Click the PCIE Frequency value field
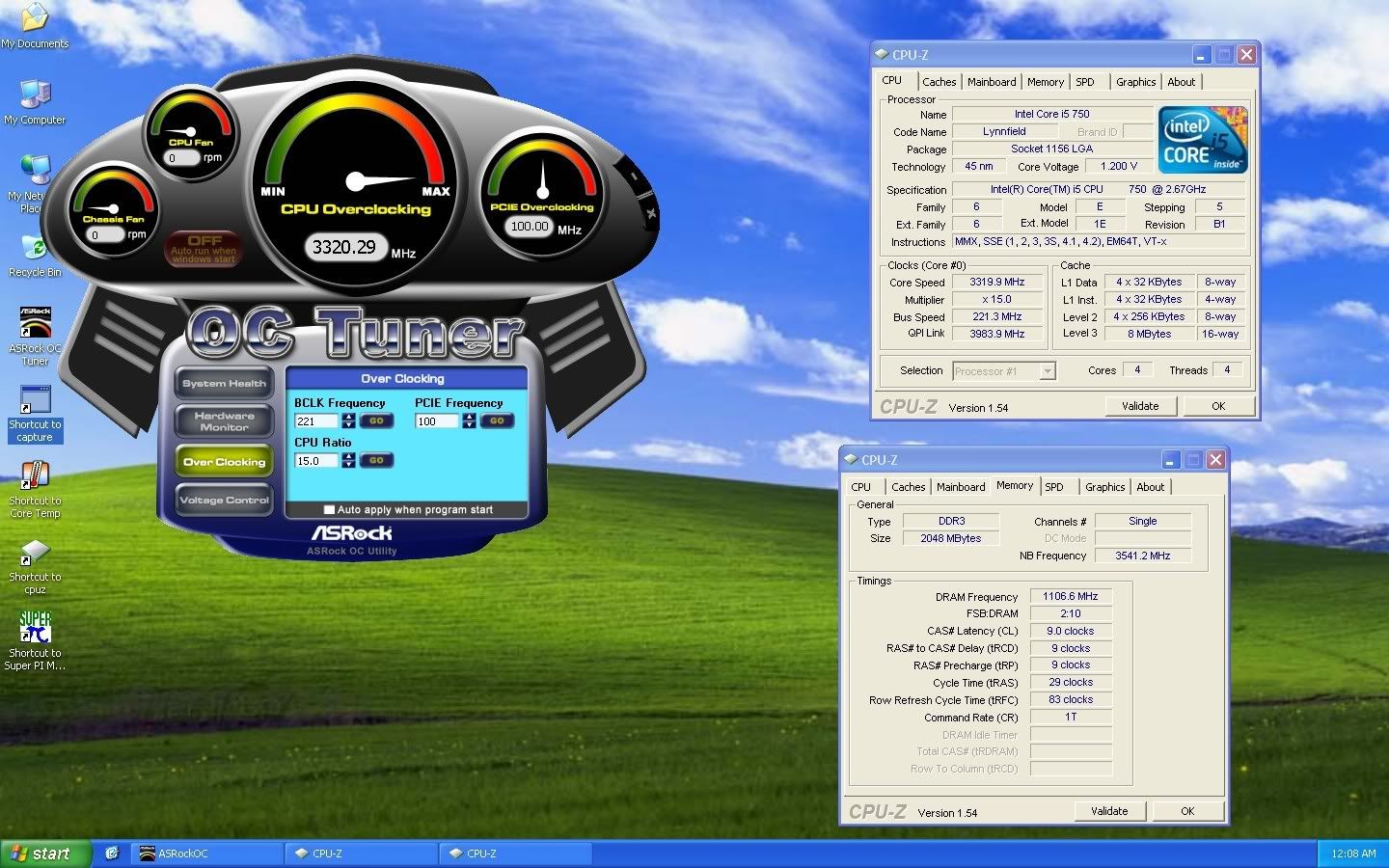 [x=437, y=420]
